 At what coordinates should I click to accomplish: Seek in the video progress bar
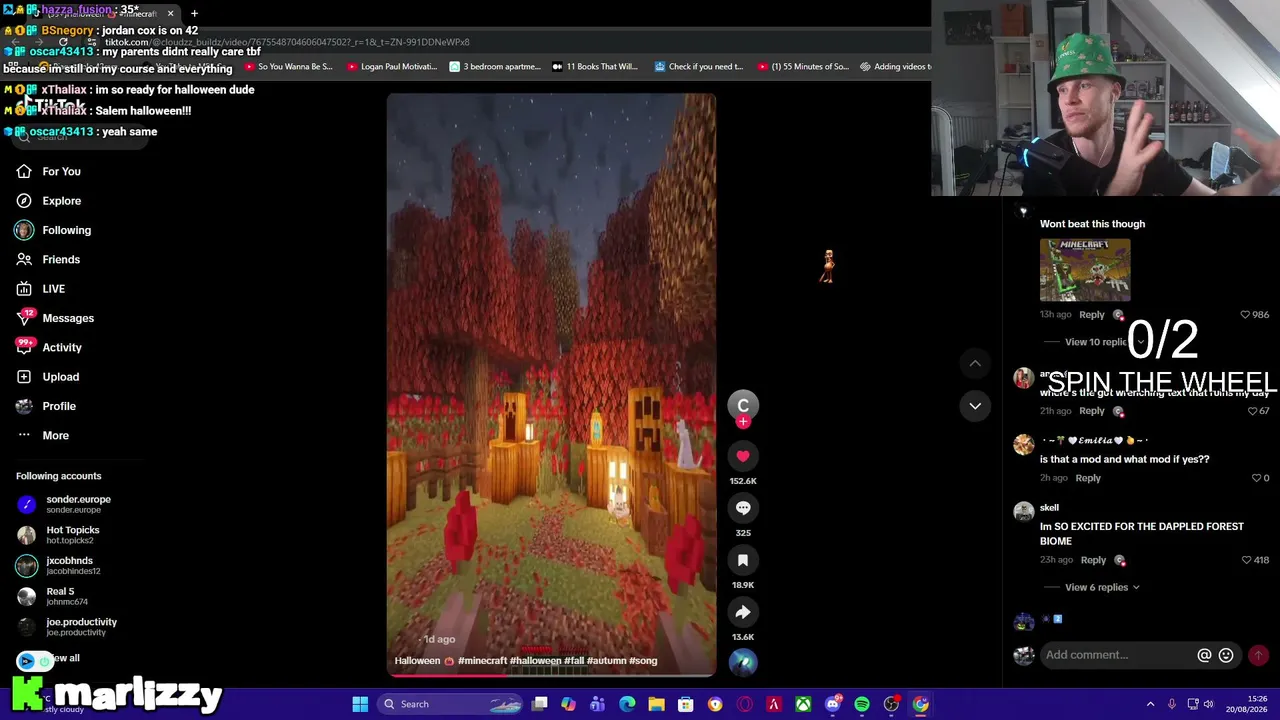tap(551, 674)
